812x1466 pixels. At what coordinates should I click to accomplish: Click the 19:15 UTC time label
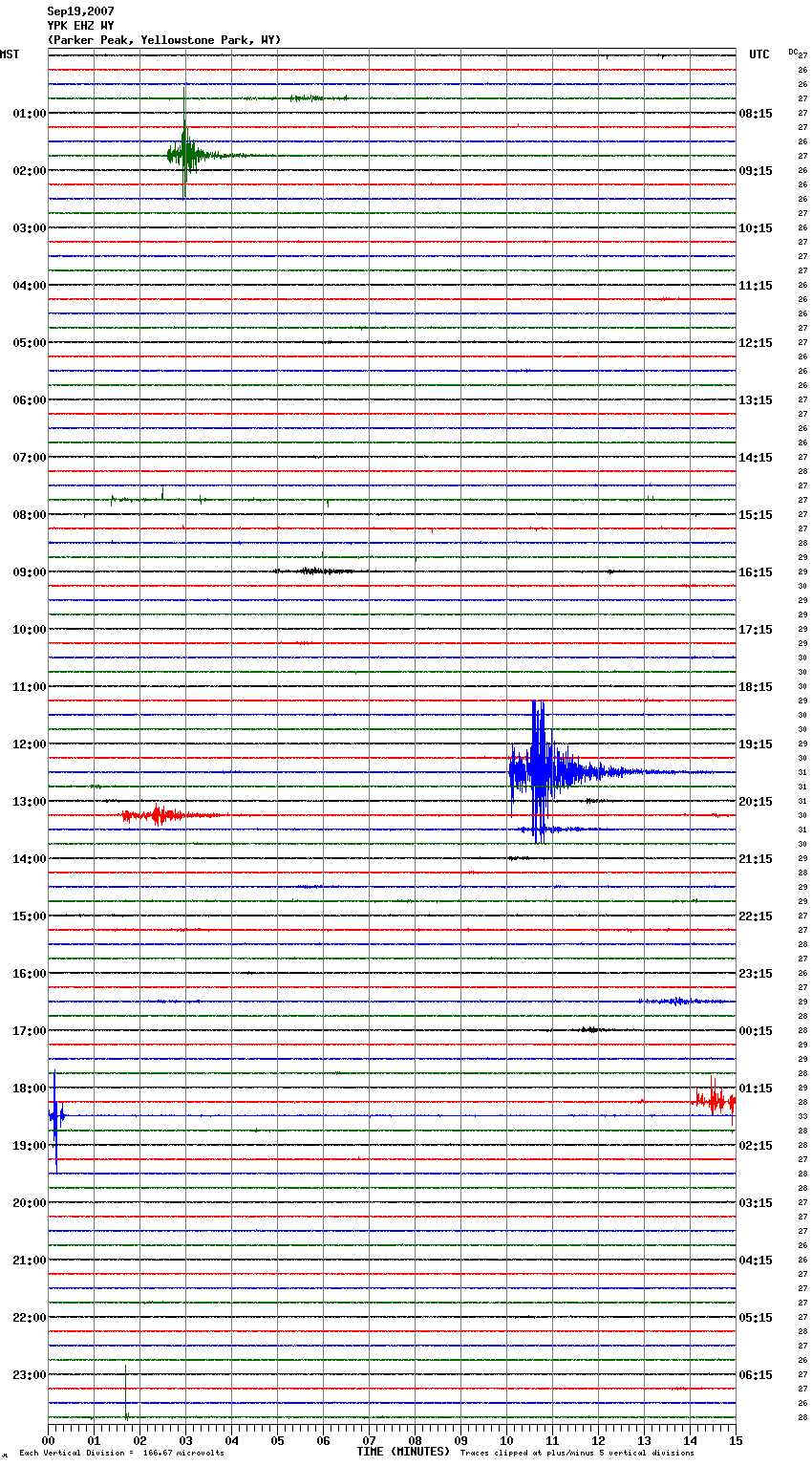[x=756, y=744]
